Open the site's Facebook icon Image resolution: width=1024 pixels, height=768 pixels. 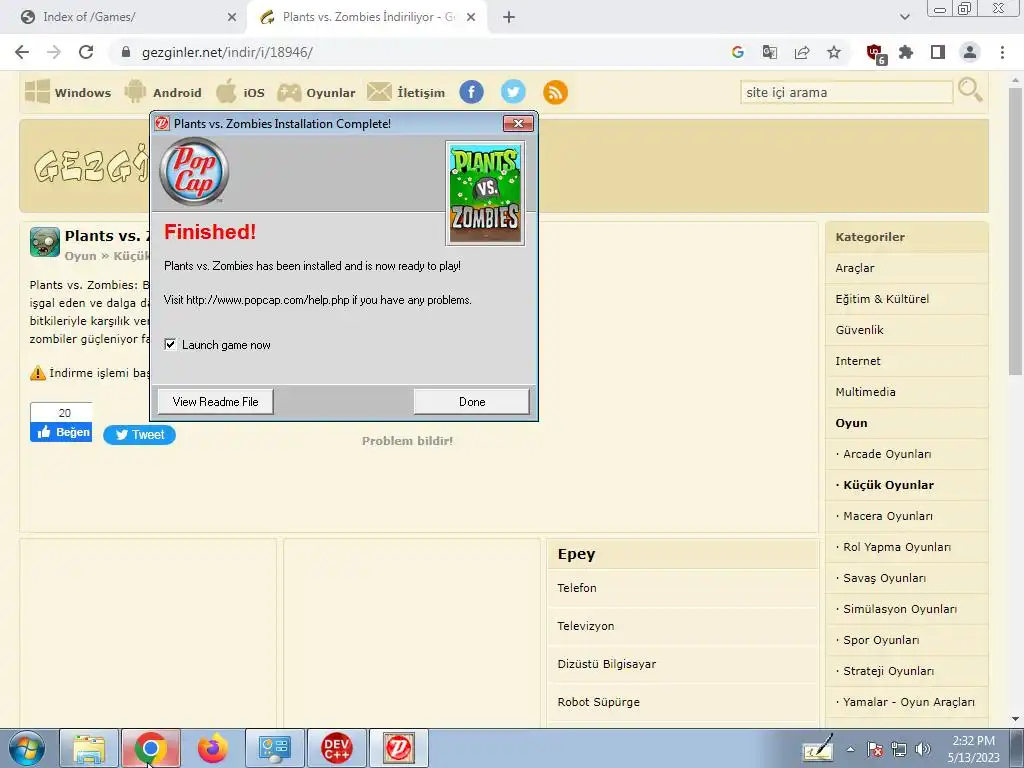coord(472,92)
